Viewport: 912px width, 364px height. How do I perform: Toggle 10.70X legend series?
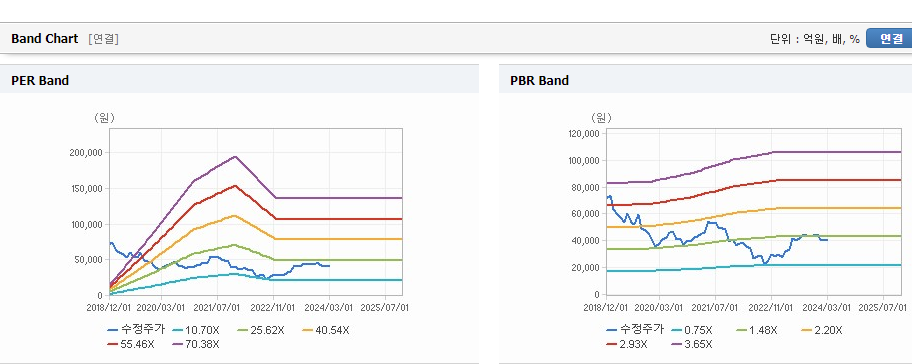(x=195, y=330)
